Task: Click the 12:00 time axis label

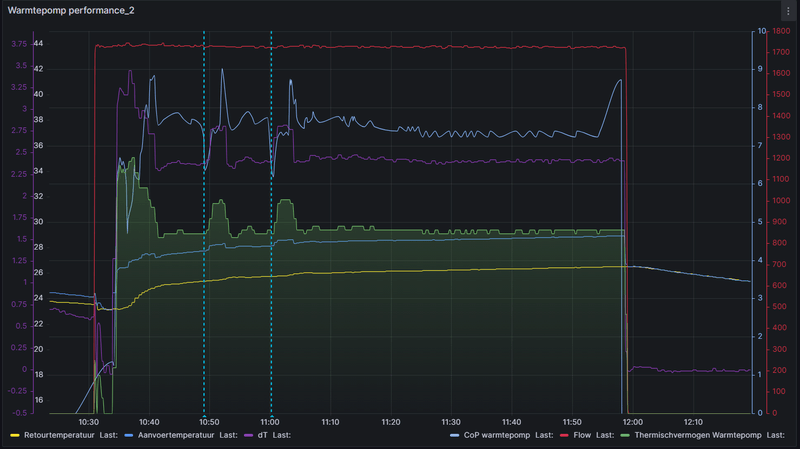Action: (632, 422)
